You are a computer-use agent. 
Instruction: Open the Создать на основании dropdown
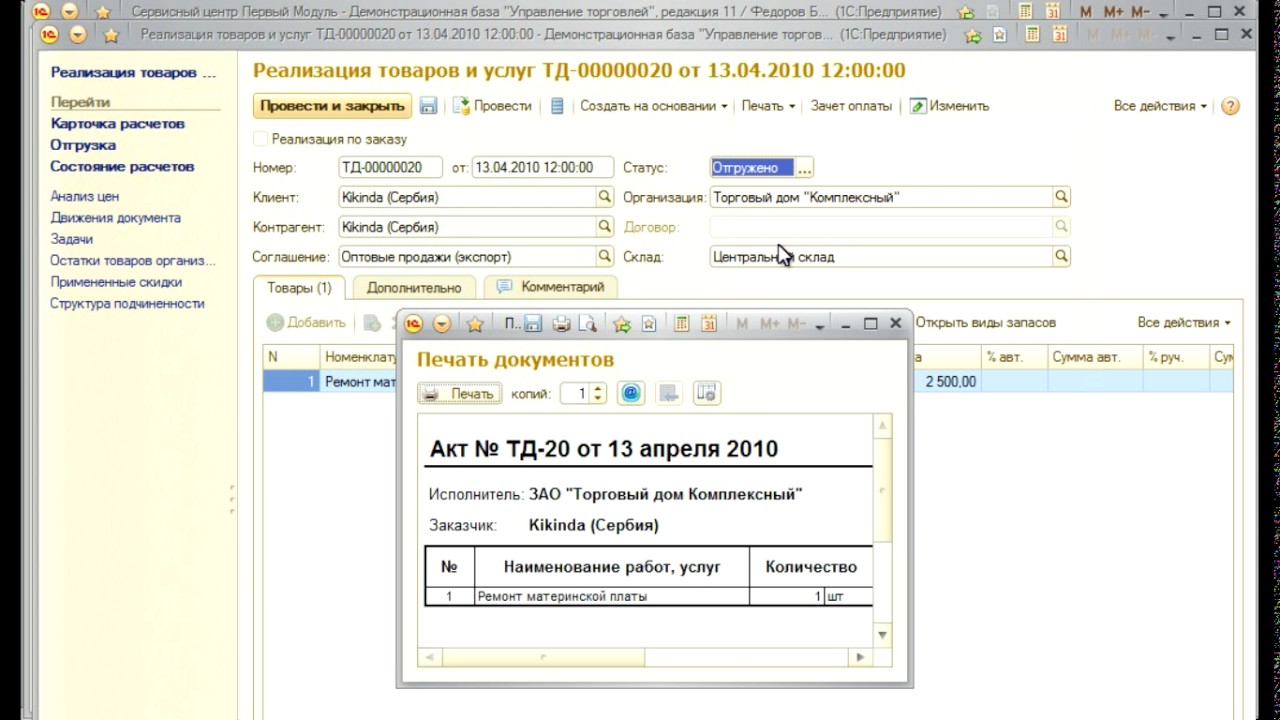654,106
